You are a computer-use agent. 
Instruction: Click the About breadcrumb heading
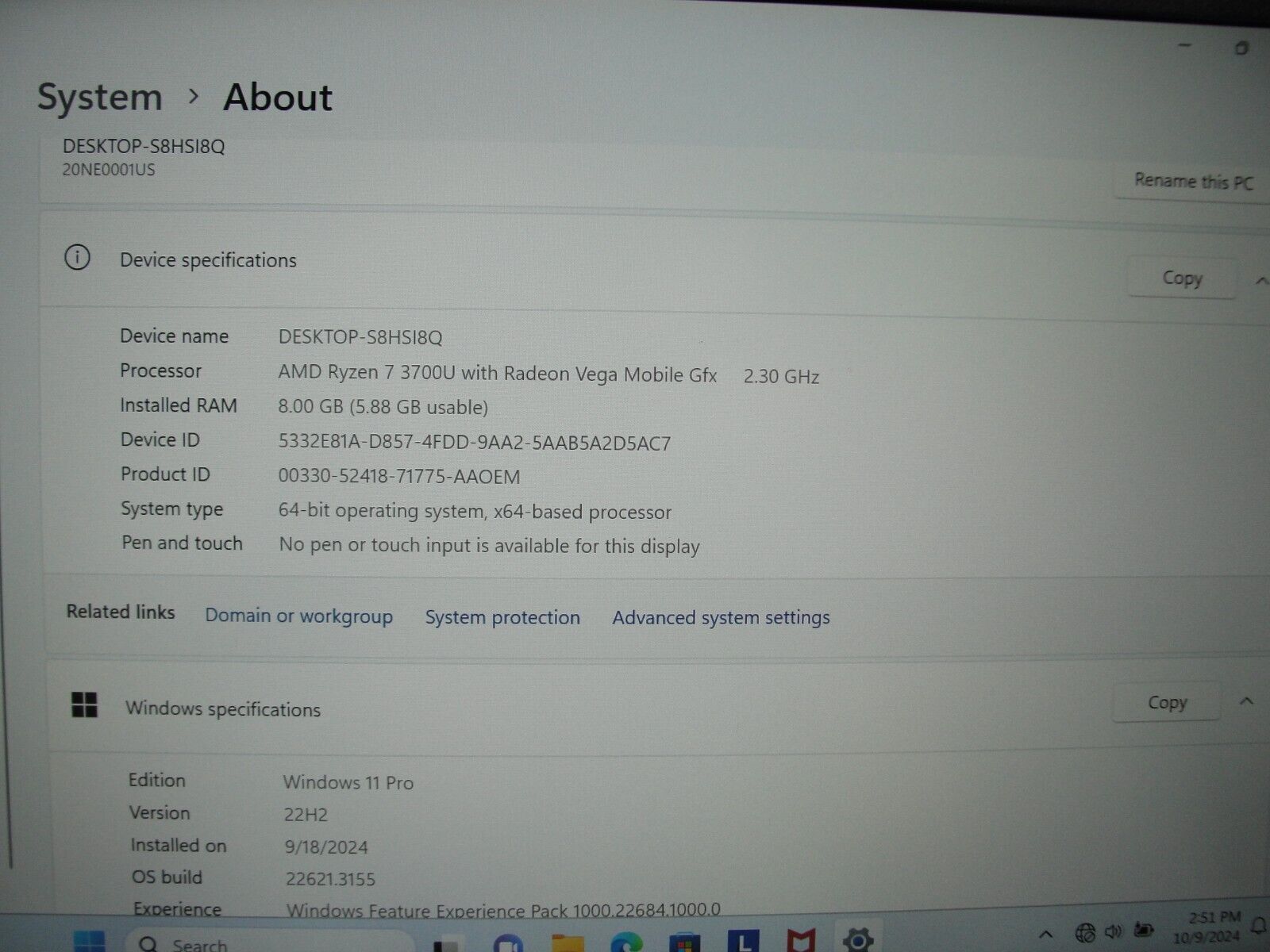click(x=276, y=97)
